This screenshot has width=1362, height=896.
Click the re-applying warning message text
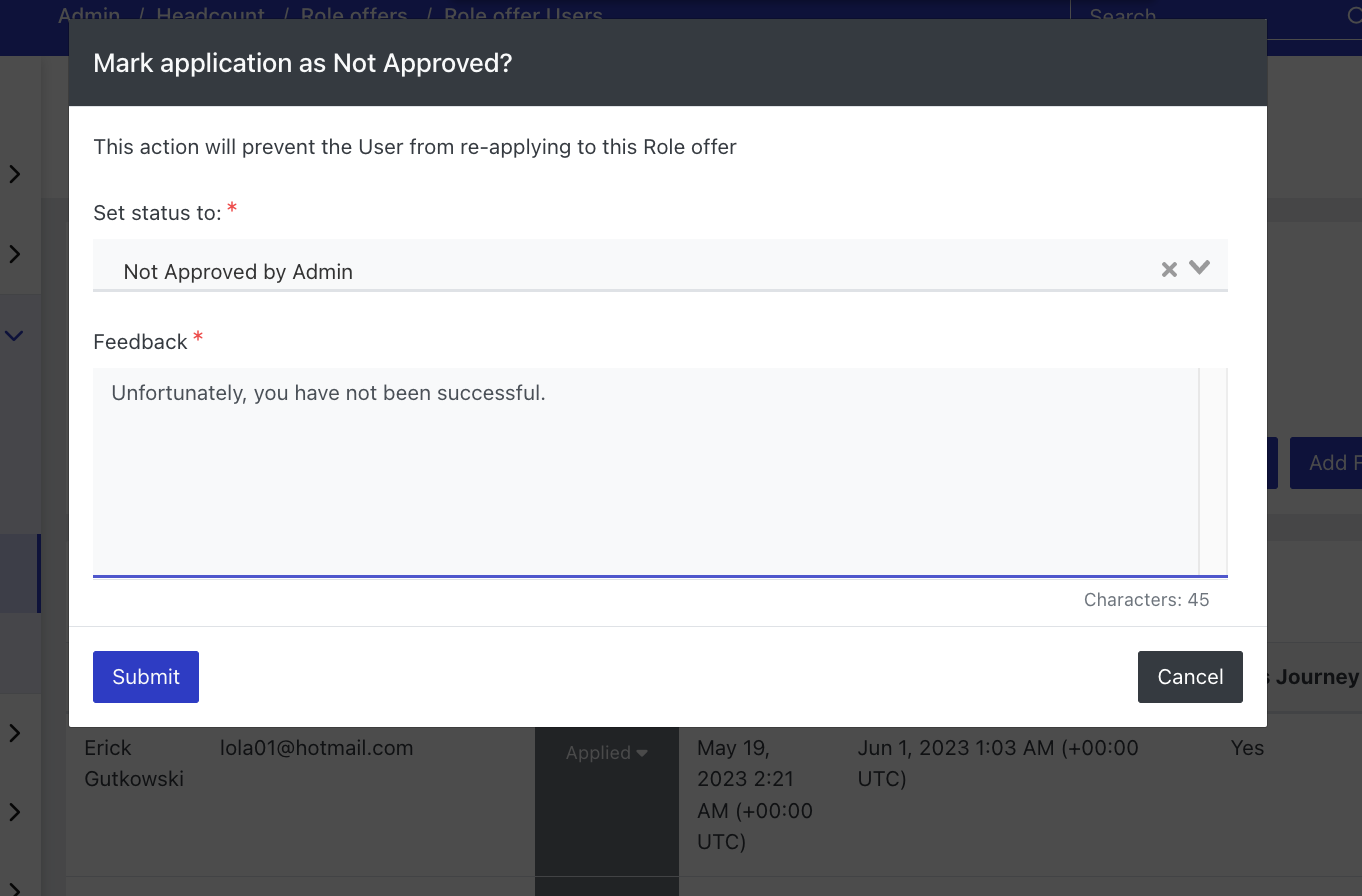[415, 147]
